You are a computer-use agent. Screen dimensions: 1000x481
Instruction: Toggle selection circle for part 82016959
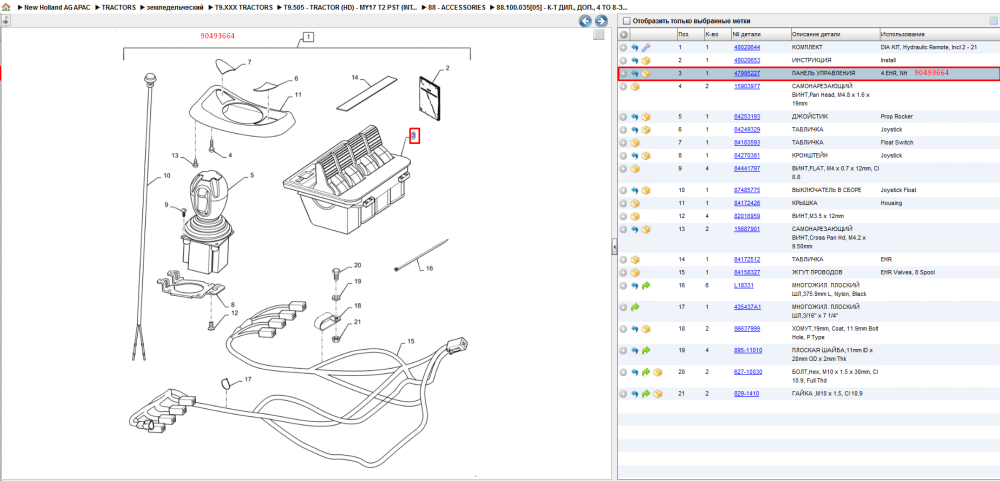(624, 216)
